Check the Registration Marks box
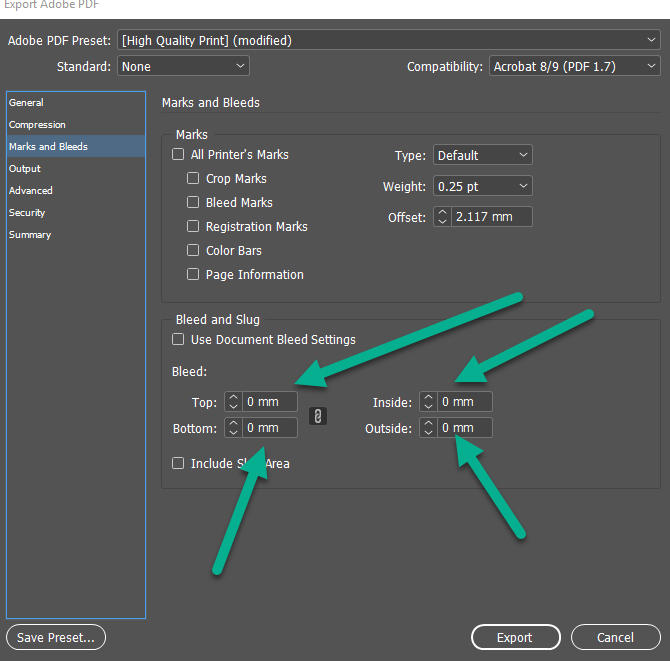The width and height of the screenshot is (670, 661). tap(193, 226)
